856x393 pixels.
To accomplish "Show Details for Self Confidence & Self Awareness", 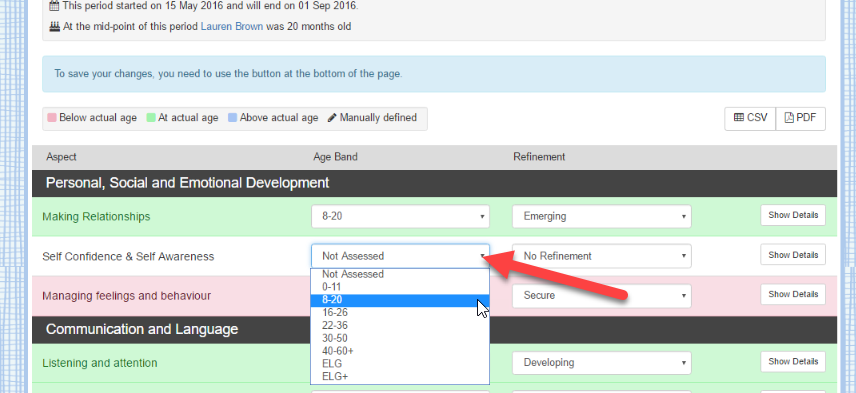I will [793, 255].
